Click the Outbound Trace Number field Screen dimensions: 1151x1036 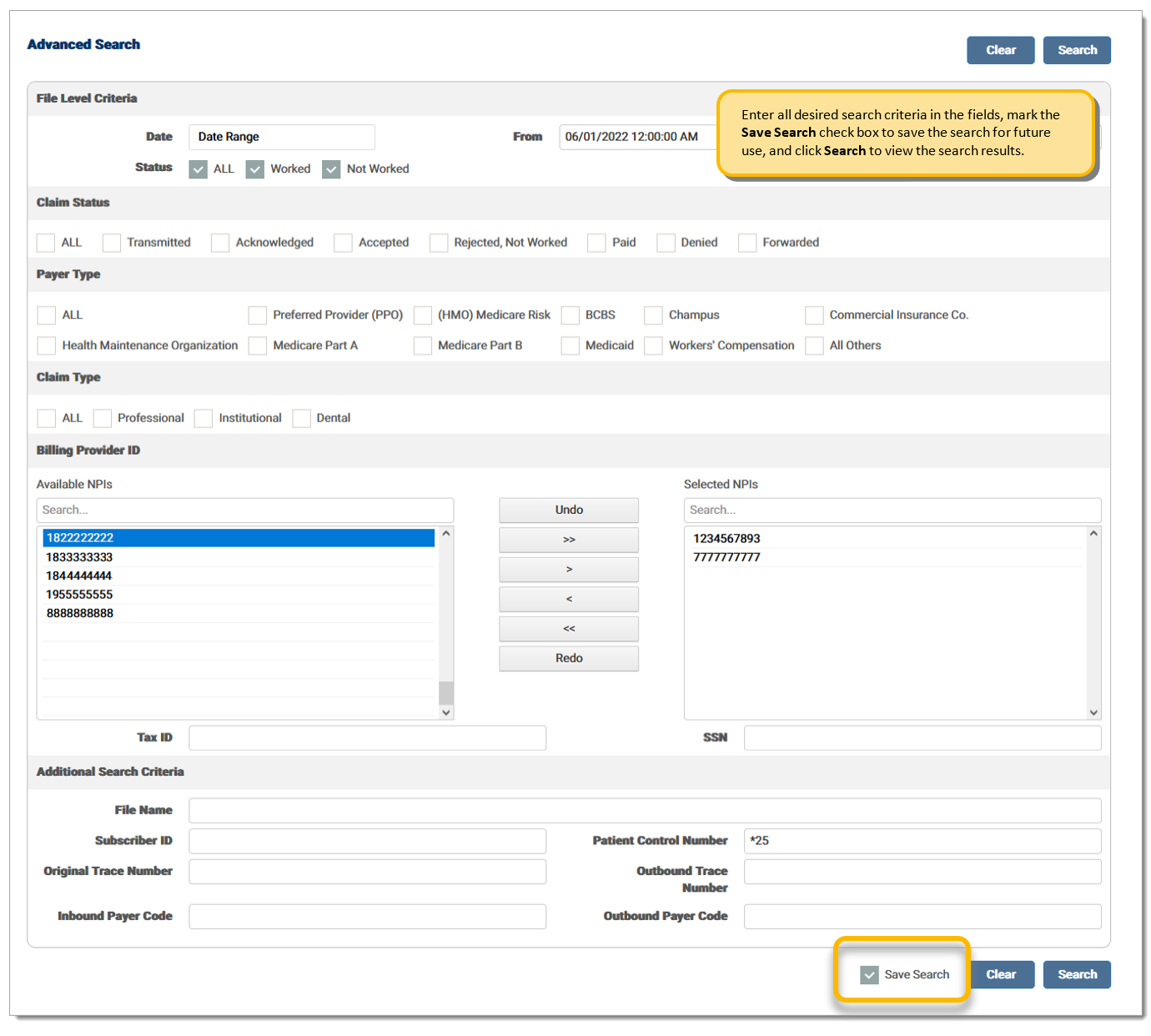[922, 872]
